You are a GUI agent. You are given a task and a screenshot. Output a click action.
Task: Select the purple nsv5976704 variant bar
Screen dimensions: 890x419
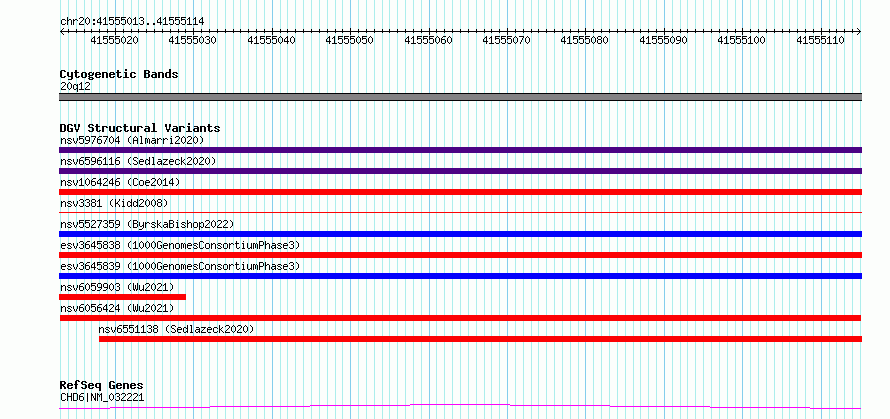click(460, 150)
